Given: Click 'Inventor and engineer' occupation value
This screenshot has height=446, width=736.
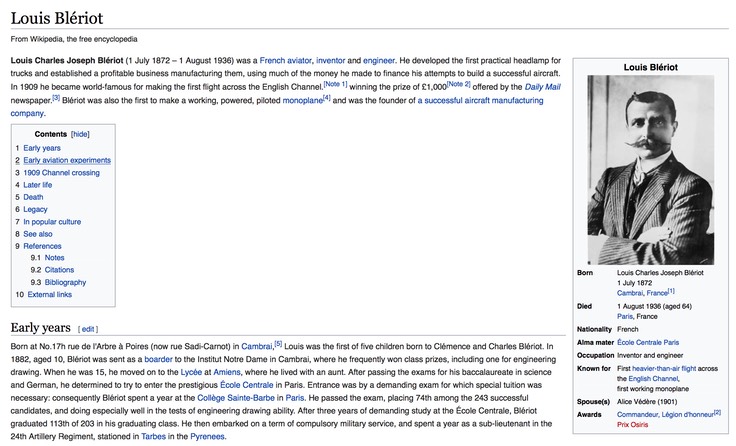Looking at the screenshot, I should (x=650, y=356).
